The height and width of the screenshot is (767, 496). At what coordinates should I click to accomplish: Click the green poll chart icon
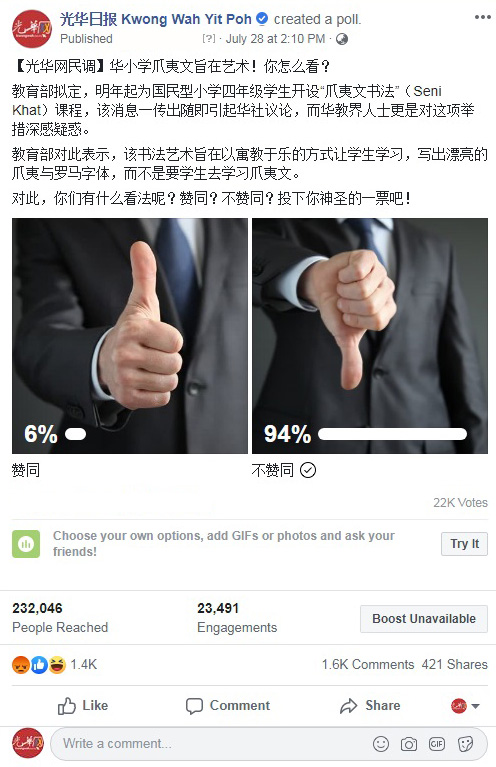pos(26,543)
